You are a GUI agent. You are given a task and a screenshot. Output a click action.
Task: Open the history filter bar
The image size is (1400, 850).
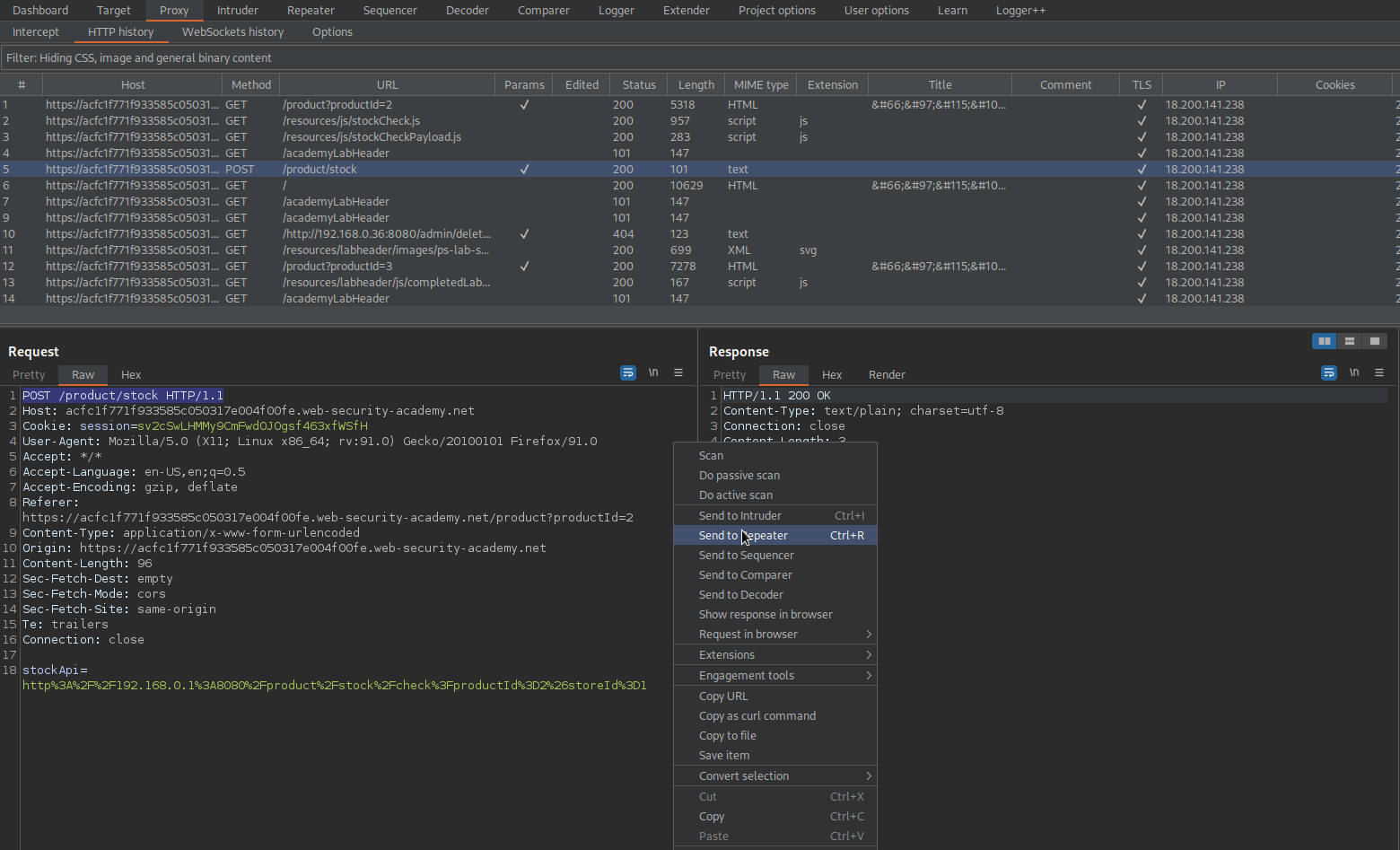[700, 57]
